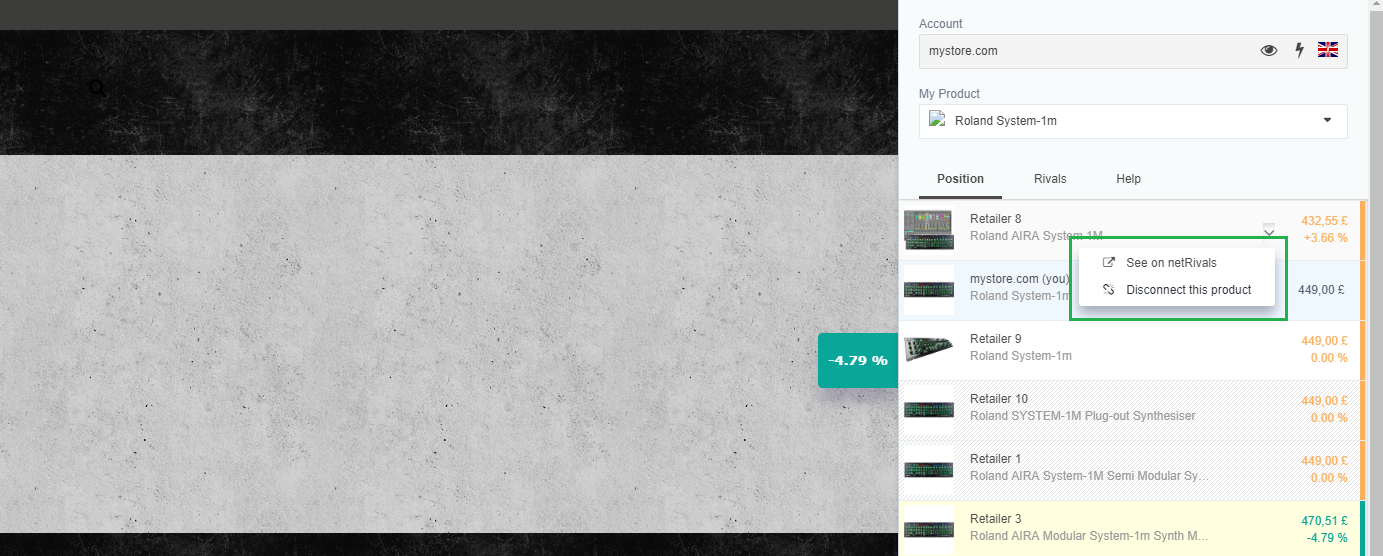This screenshot has height=556, width=1383.
Task: Select Roland AIRA System-1M Semi Modular text
Action: click(1090, 476)
